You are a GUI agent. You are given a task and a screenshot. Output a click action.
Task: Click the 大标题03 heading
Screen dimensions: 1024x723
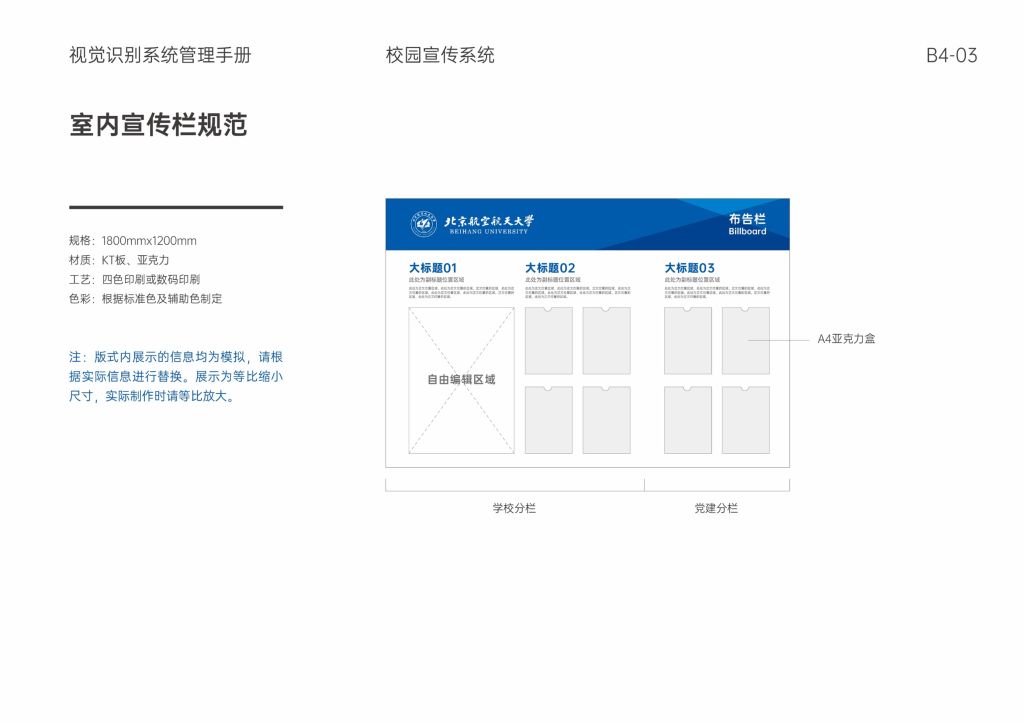pyautogui.click(x=690, y=268)
